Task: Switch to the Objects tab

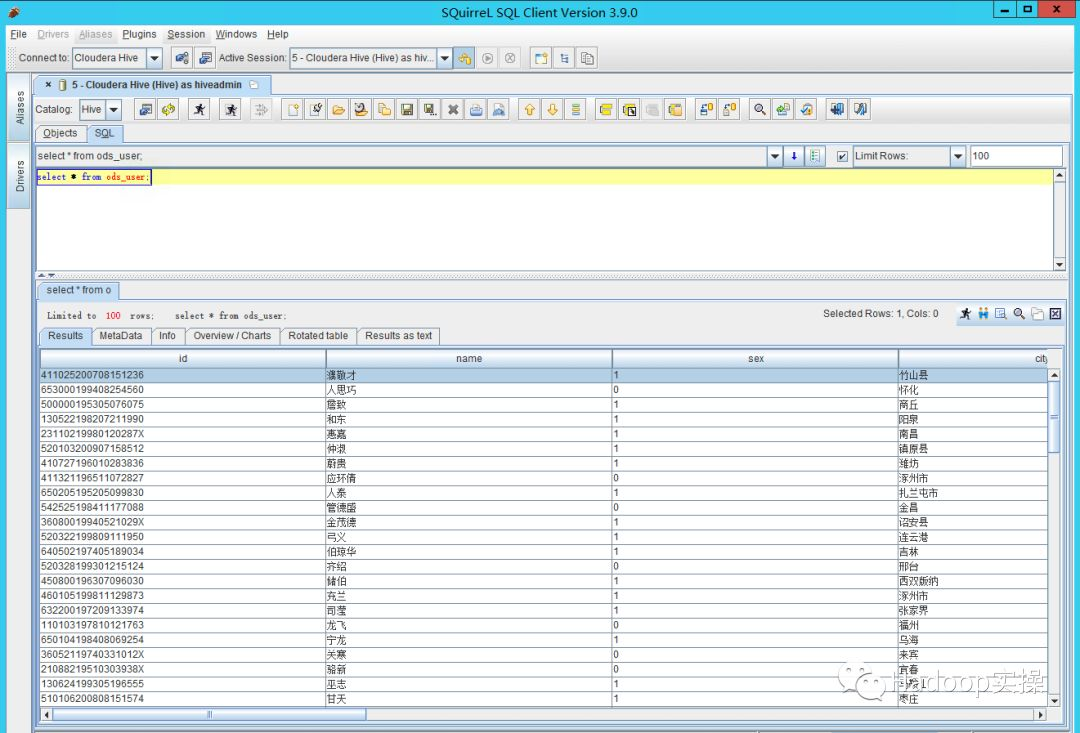Action: (x=60, y=133)
